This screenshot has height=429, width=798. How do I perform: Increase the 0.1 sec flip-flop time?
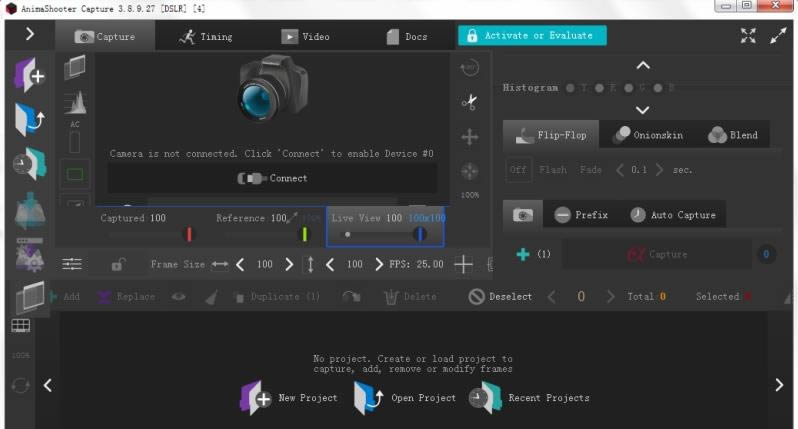[660, 169]
